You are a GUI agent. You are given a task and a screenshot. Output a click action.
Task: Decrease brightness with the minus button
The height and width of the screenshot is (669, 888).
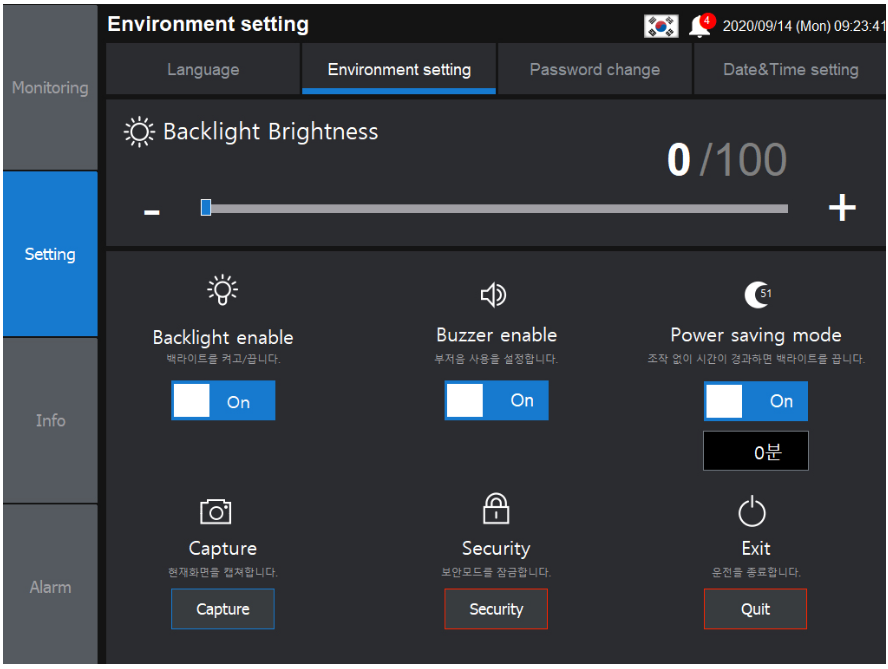pyautogui.click(x=152, y=211)
